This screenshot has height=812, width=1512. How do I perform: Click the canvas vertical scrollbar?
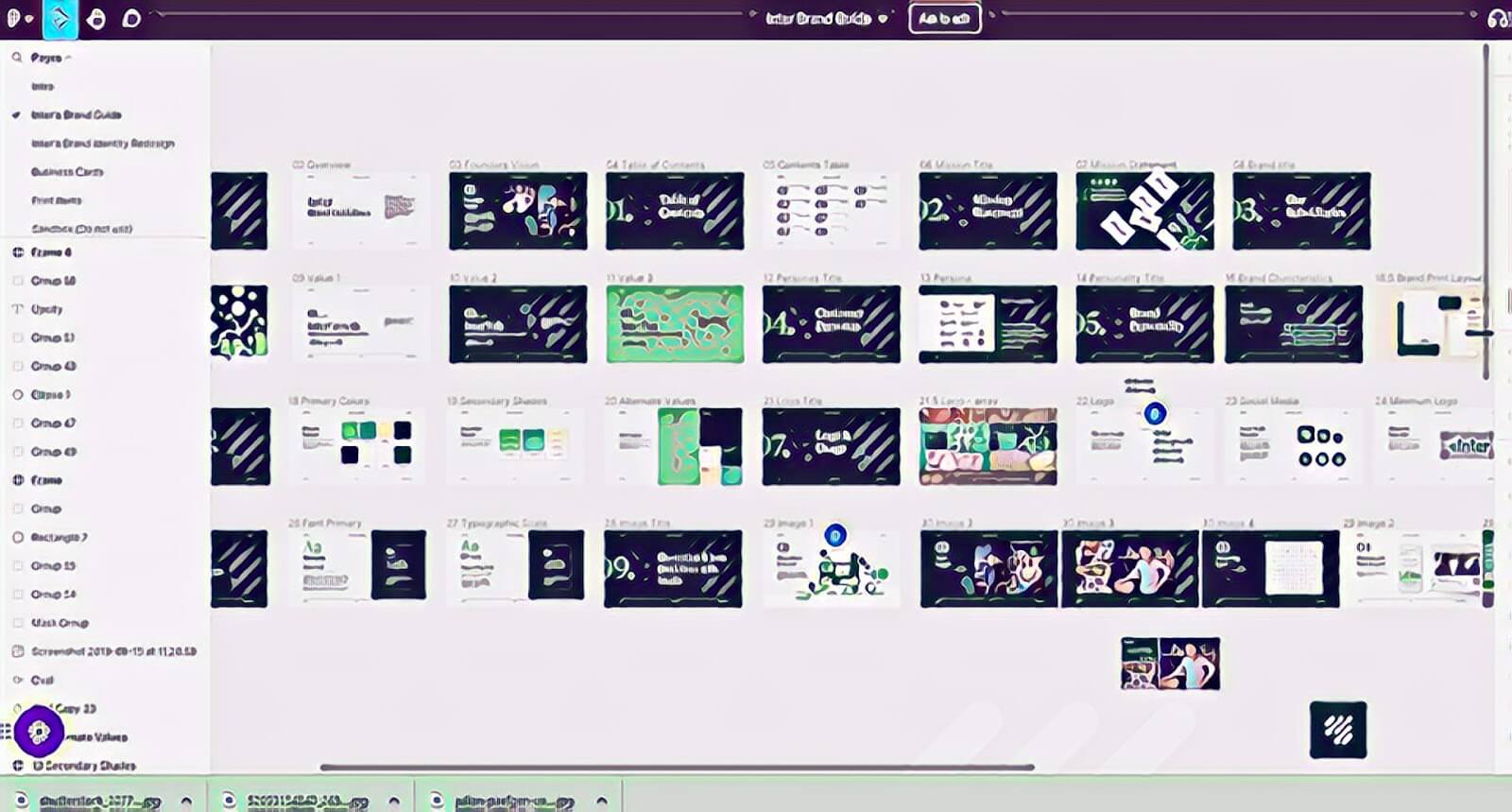click(x=1486, y=210)
